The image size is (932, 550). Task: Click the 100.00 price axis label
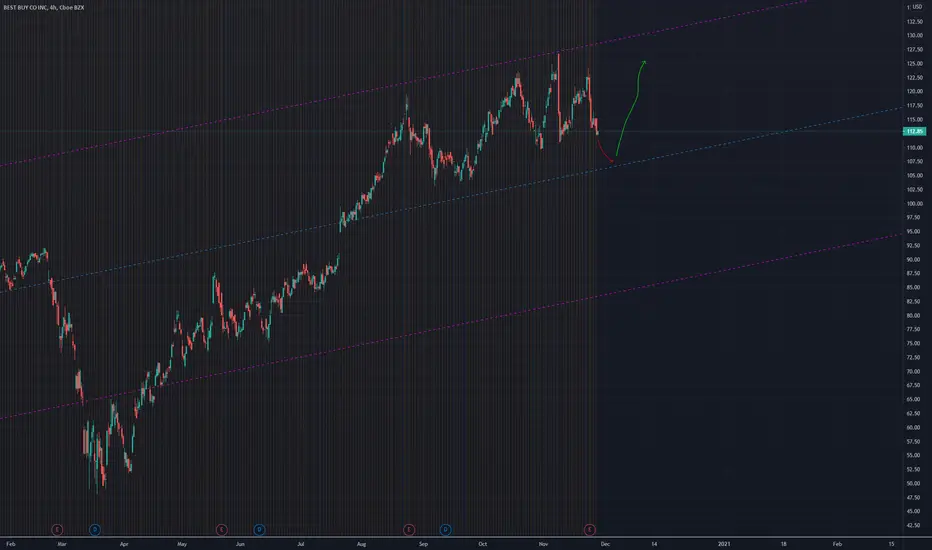pos(914,203)
